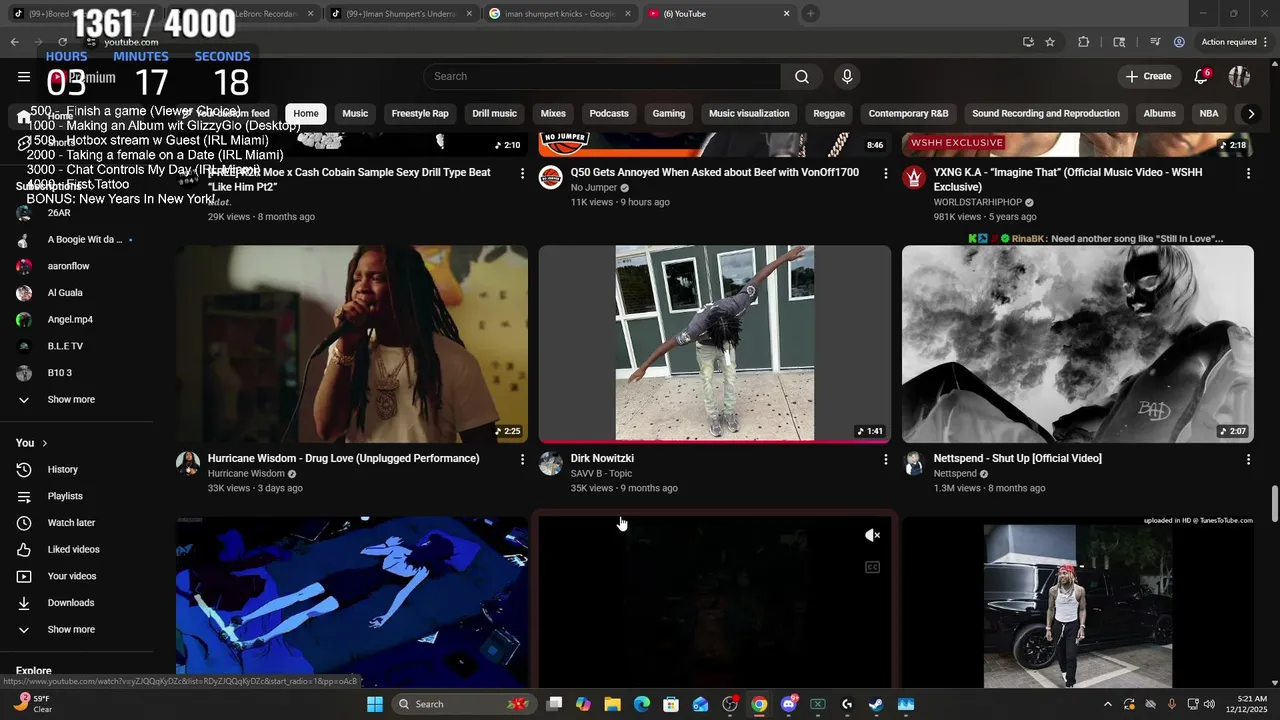The width and height of the screenshot is (1280, 720).
Task: Open the Windows Start menu
Action: [x=374, y=704]
